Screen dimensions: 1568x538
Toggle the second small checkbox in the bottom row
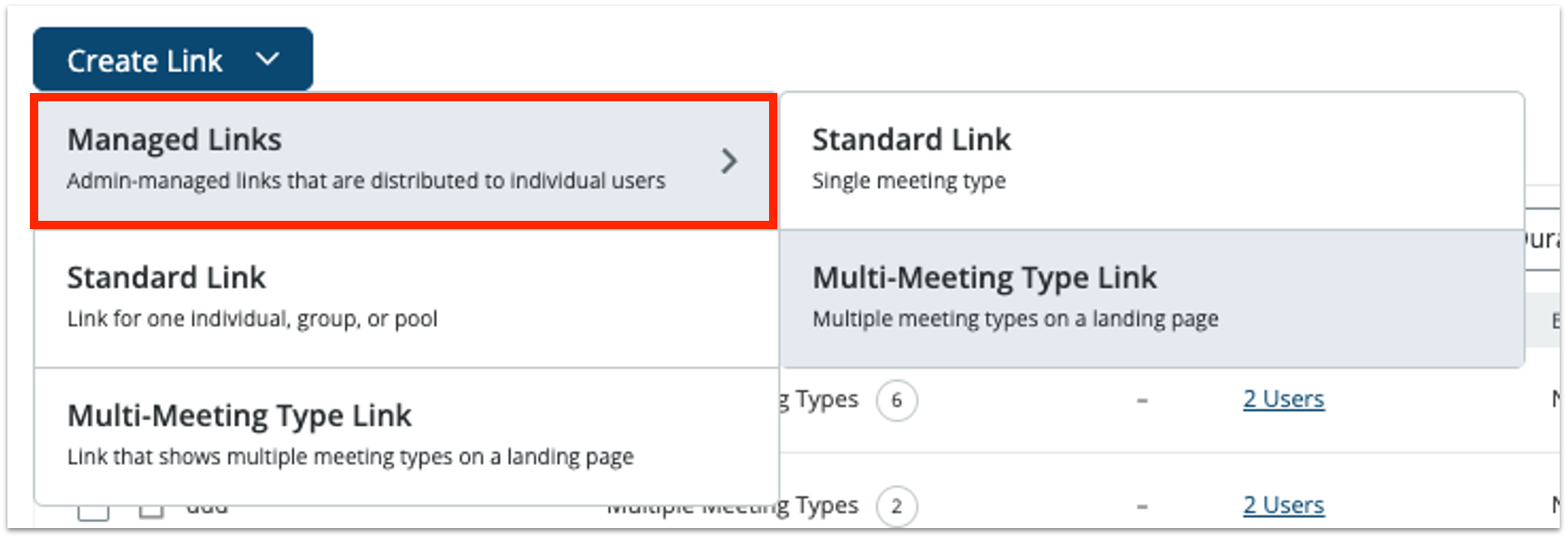pyautogui.click(x=151, y=511)
